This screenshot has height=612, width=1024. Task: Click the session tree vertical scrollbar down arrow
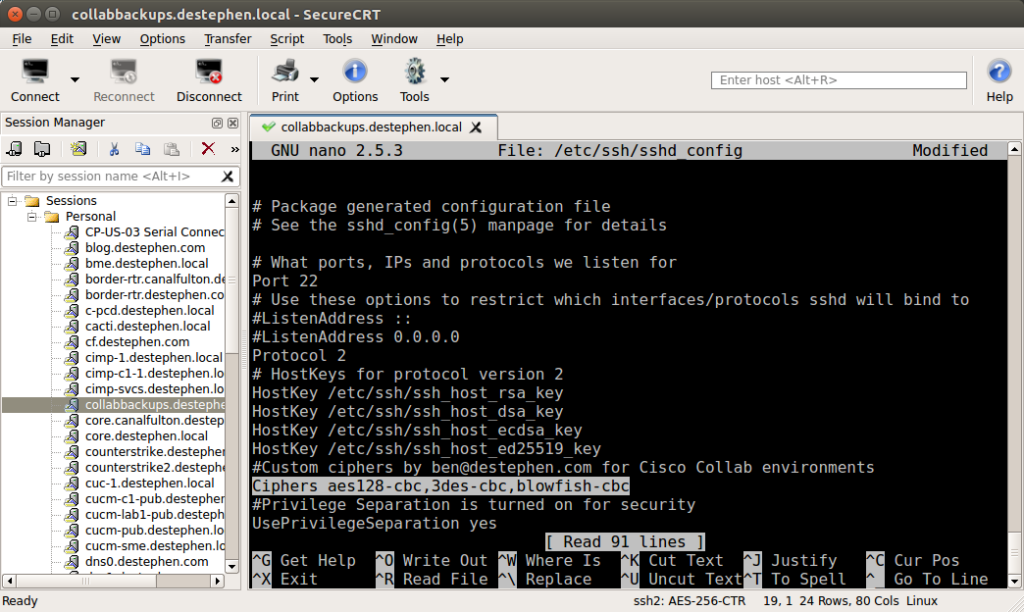pos(232,566)
